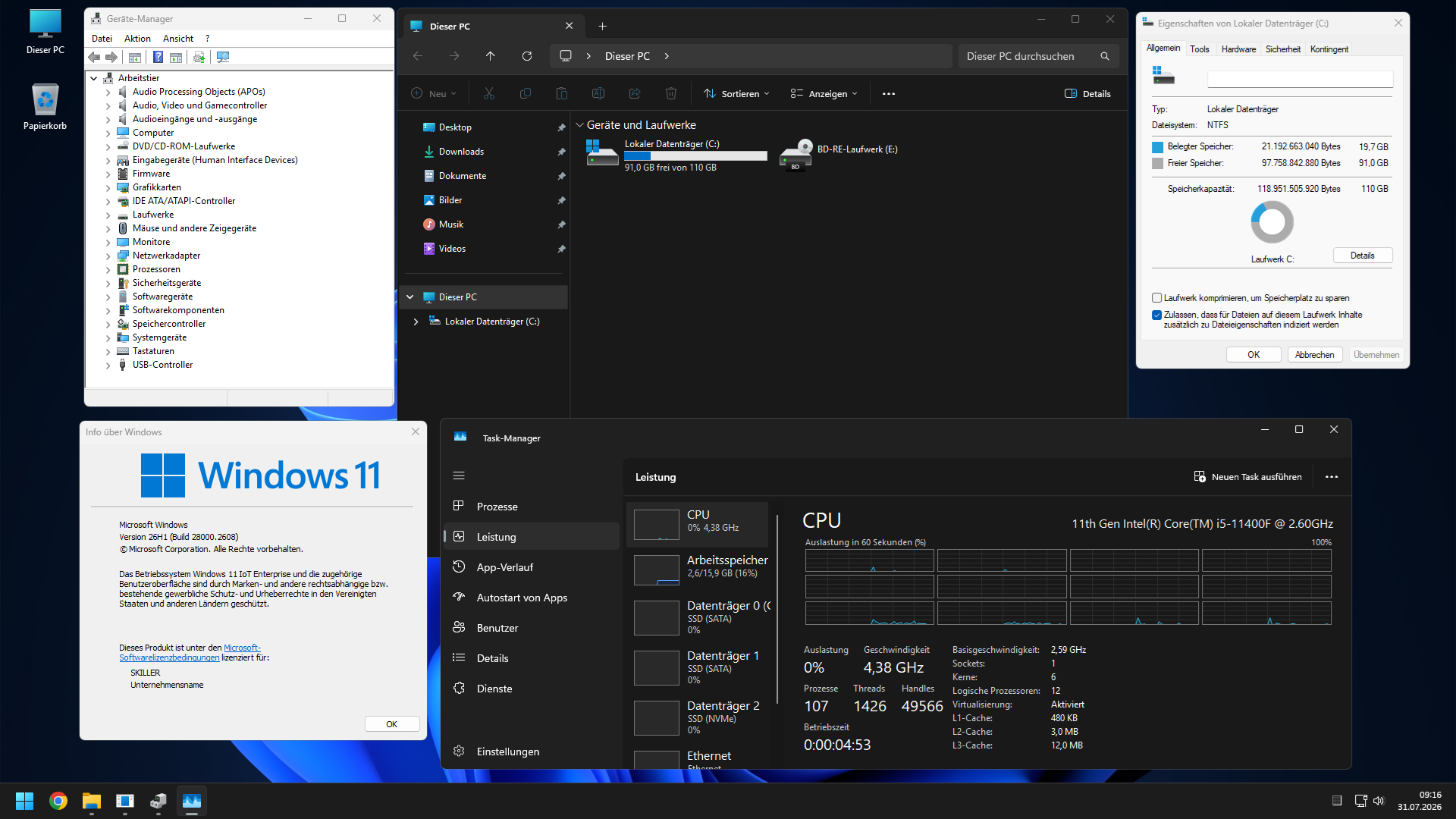Viewport: 1456px width, 819px height.
Task: Open the Papierkorb desktop icon
Action: [x=45, y=107]
